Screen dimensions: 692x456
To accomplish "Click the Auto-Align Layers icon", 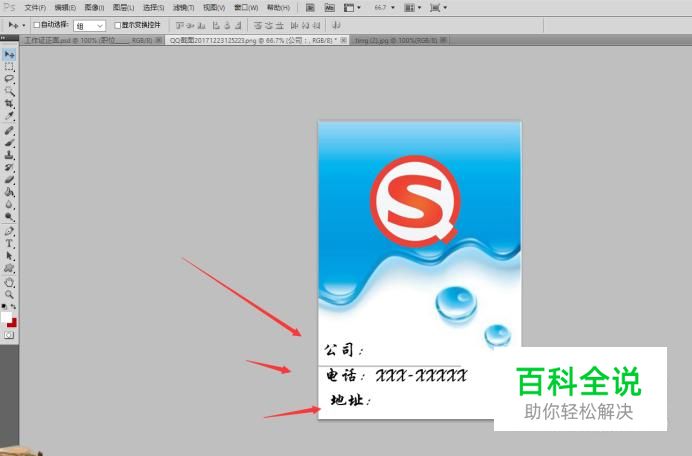I will 337,26.
